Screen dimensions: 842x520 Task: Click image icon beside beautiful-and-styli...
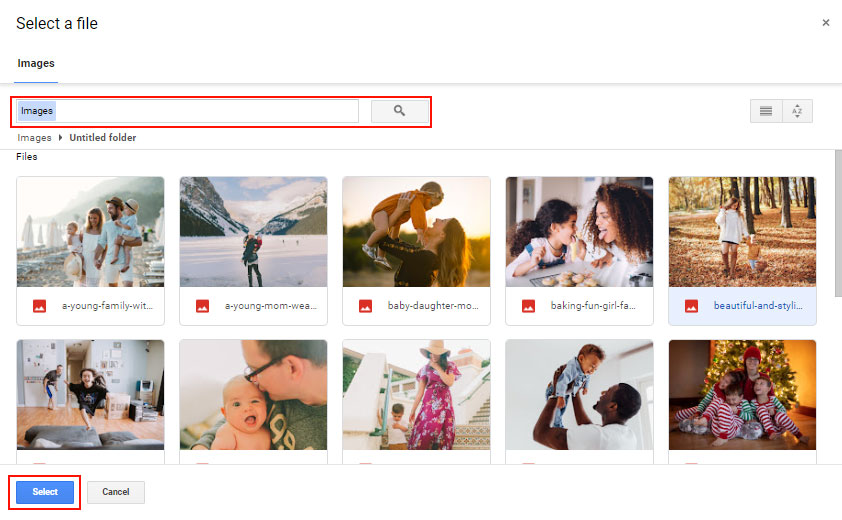coord(691,306)
